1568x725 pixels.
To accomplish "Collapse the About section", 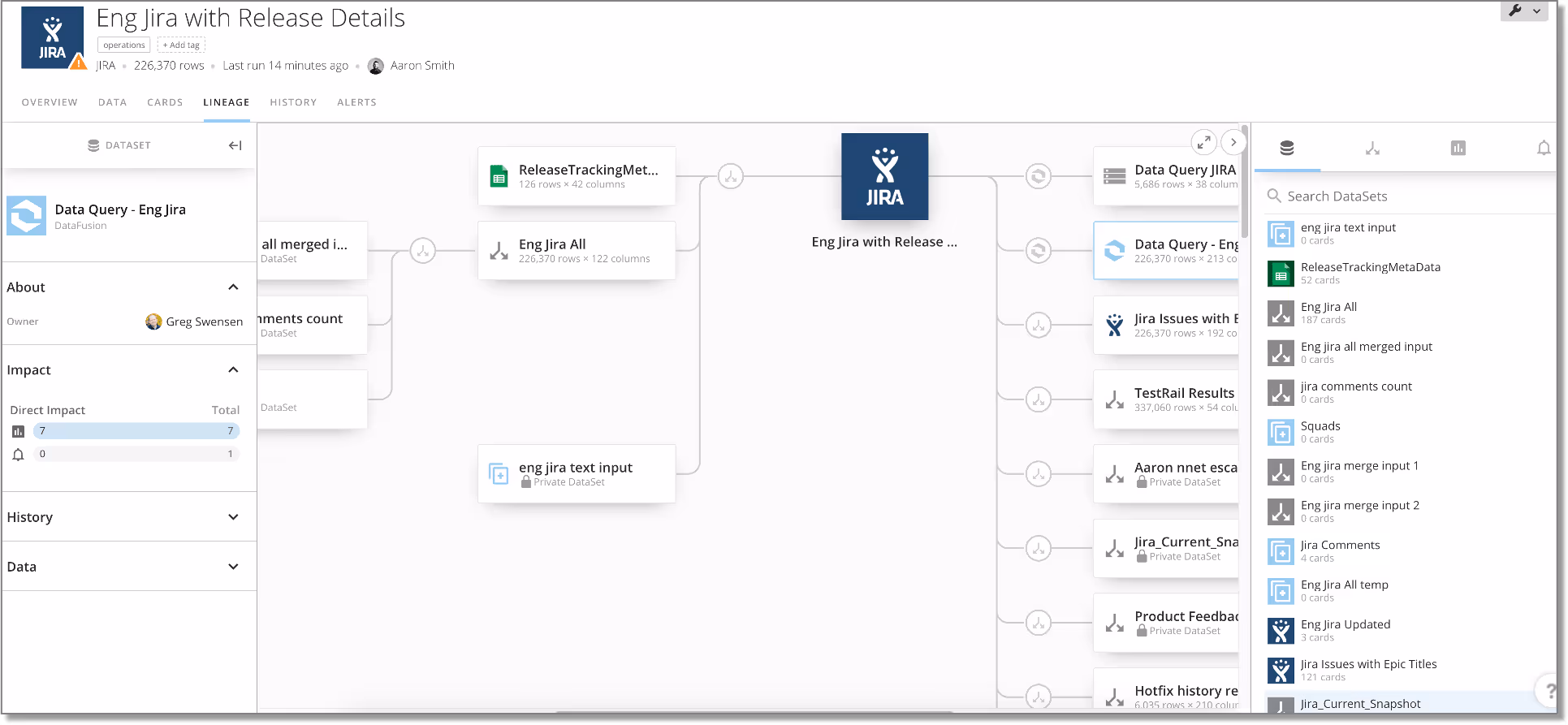I will point(233,287).
